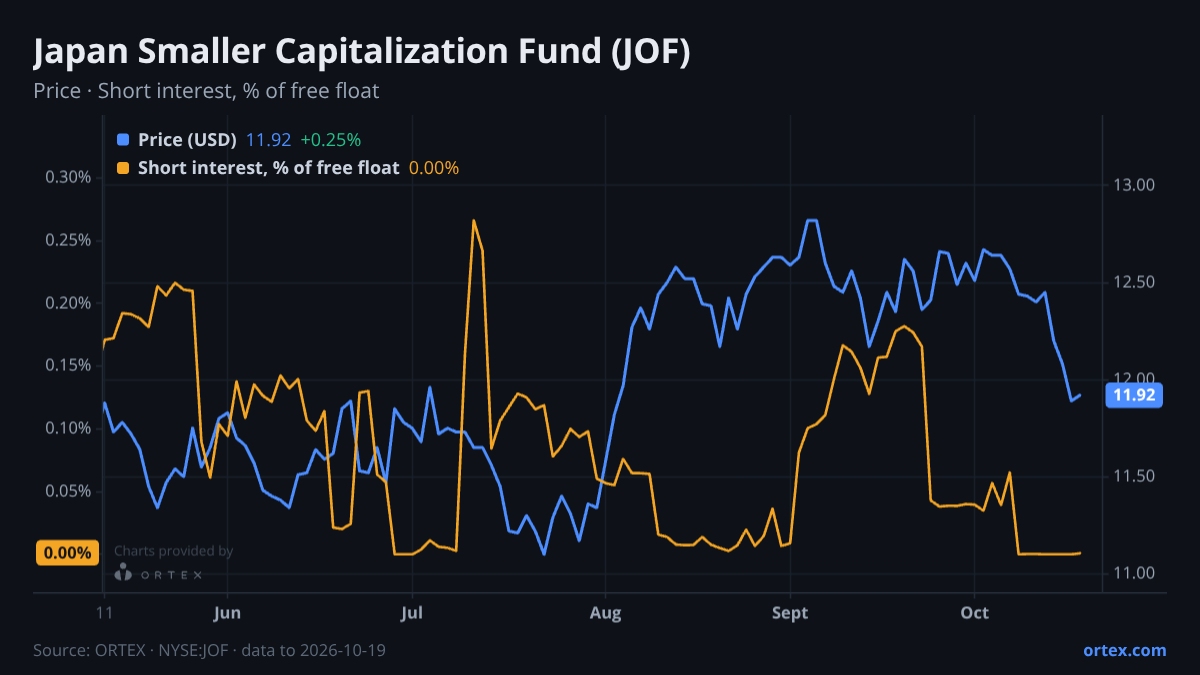Click the orange 0.00% axis tag

pyautogui.click(x=67, y=553)
